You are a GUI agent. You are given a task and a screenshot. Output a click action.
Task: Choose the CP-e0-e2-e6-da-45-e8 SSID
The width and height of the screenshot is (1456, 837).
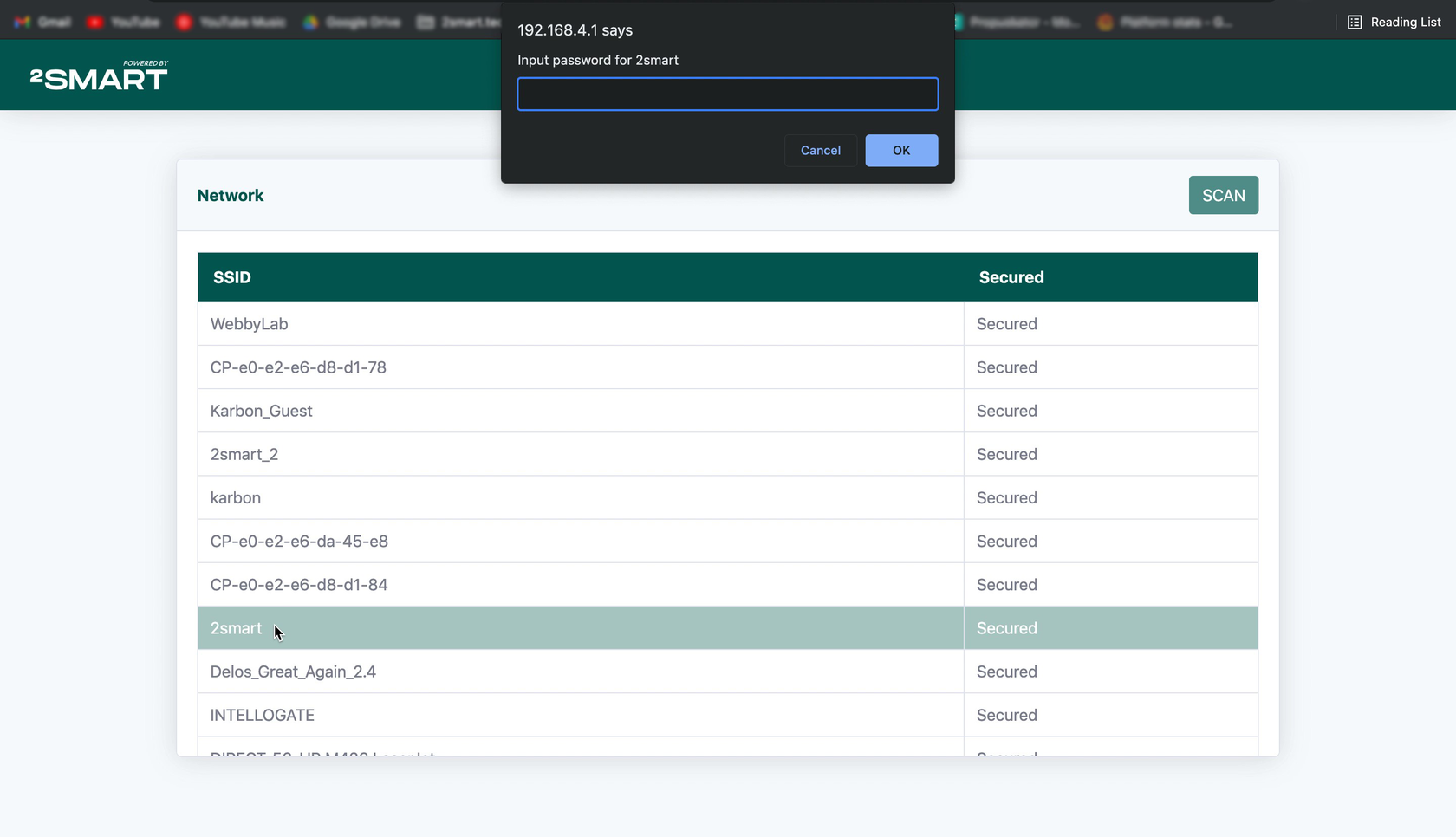point(581,541)
